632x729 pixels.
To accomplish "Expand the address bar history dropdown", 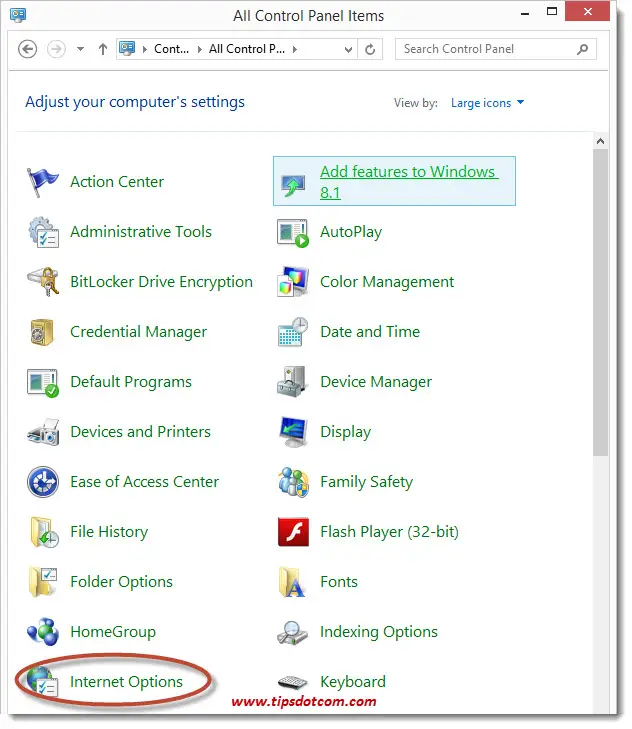I will (348, 49).
